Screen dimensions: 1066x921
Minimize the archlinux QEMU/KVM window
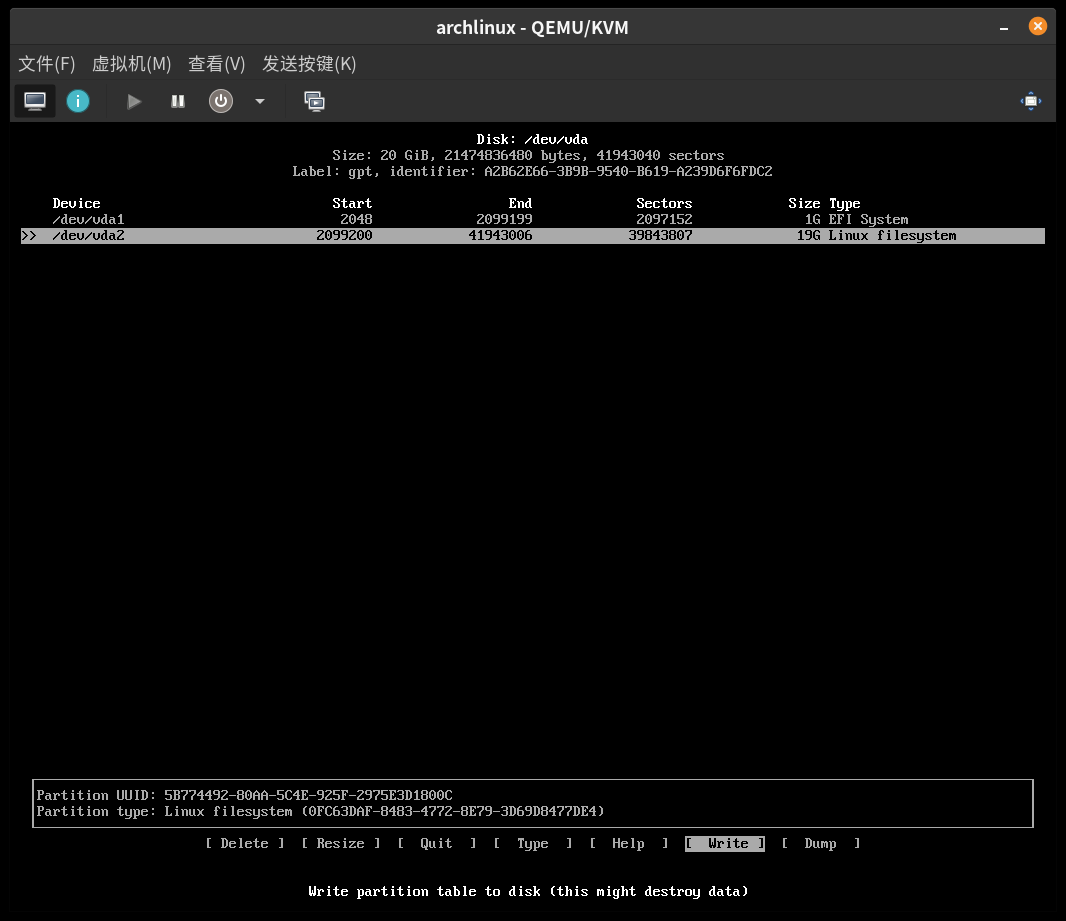[1003, 28]
